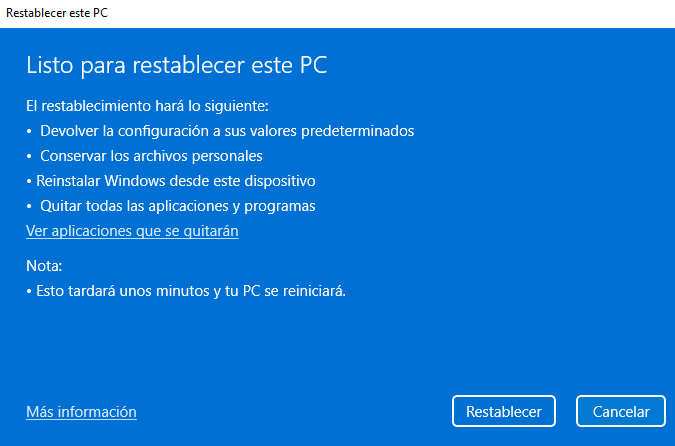Click the bullet before 'Esto tardará unos minutos'
The image size is (675, 446).
tap(29, 291)
